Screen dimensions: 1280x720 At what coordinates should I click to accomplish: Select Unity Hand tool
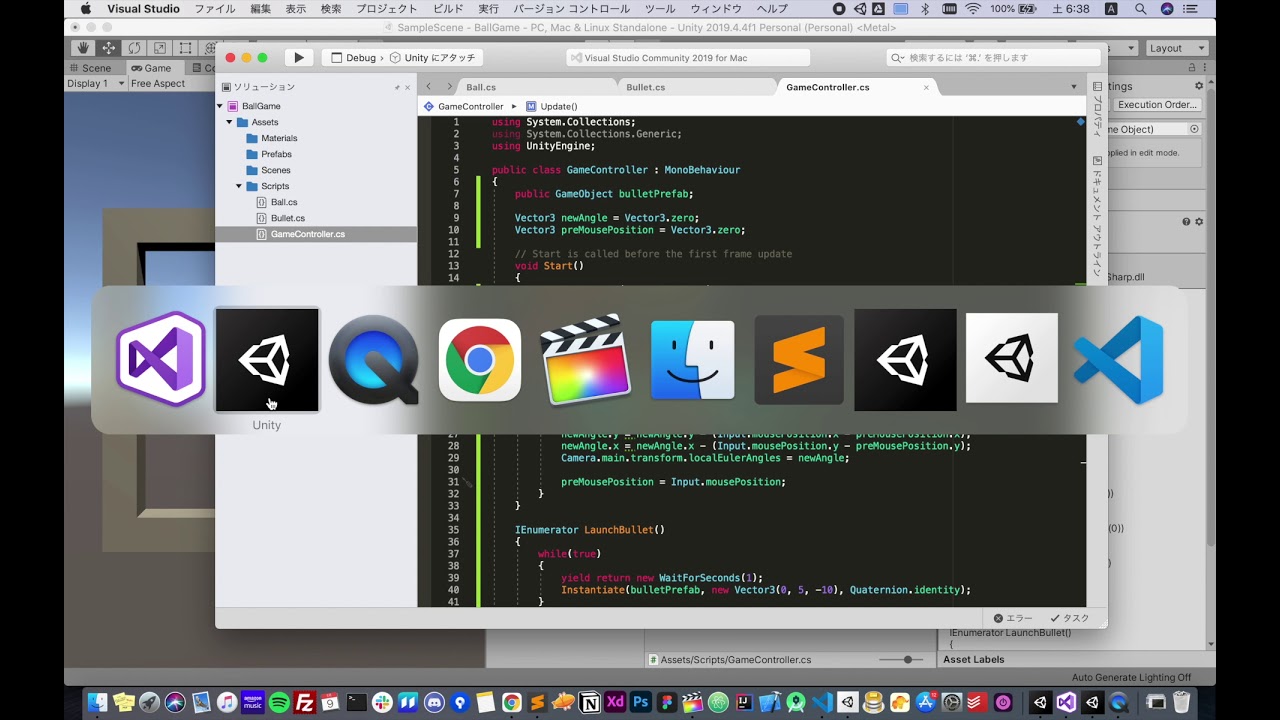pyautogui.click(x=83, y=48)
